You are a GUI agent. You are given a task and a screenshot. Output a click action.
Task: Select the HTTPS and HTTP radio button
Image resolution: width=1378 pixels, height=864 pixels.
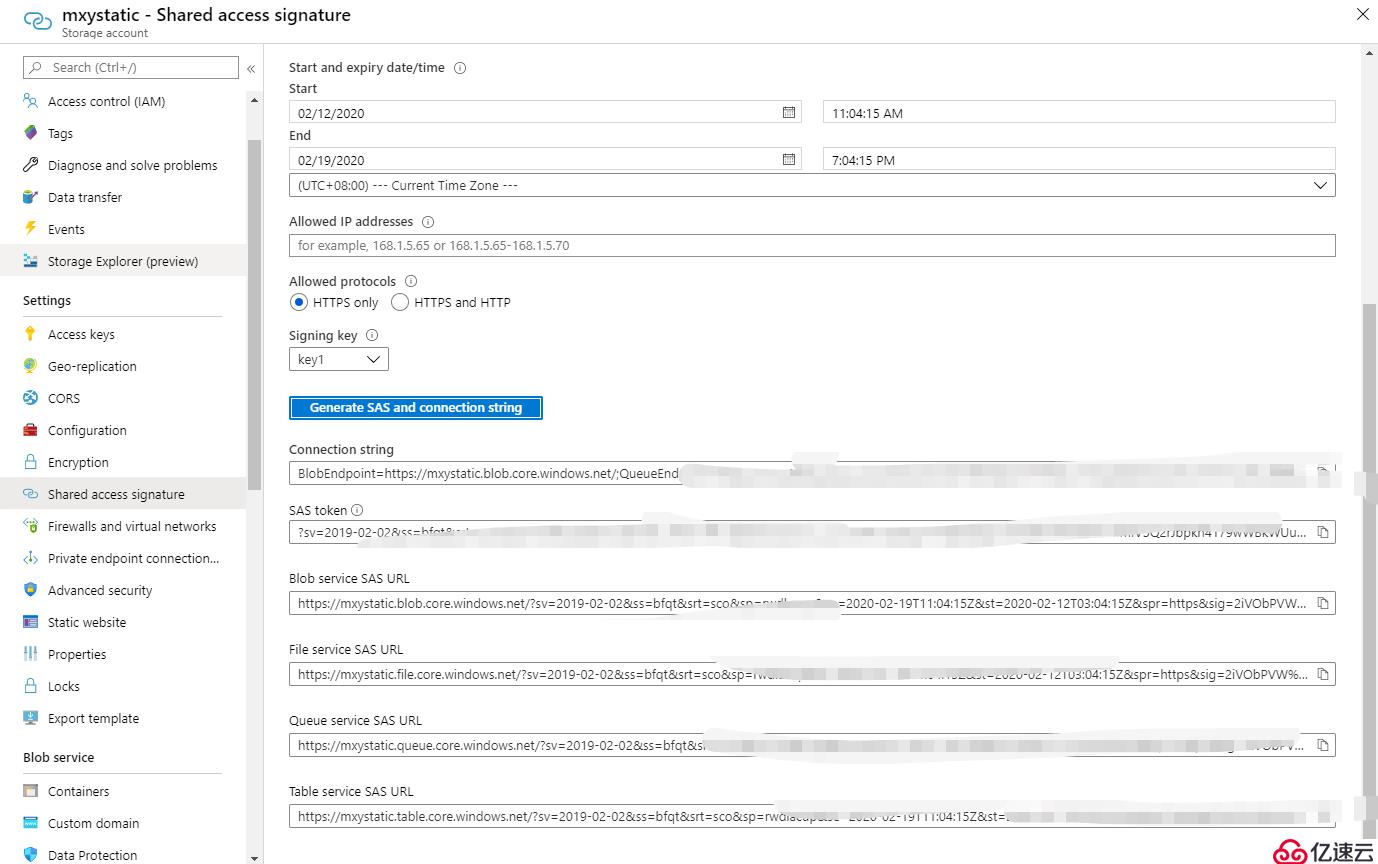point(400,302)
